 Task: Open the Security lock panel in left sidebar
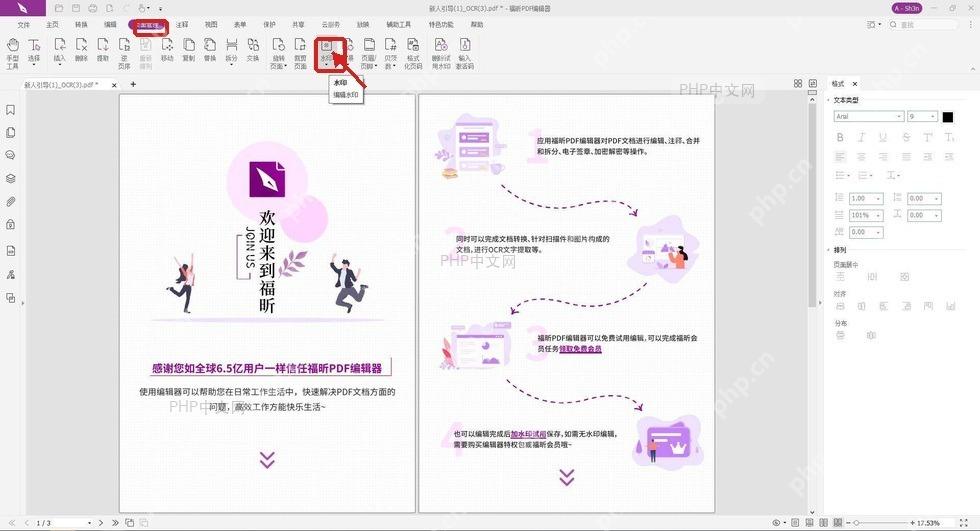click(11, 224)
